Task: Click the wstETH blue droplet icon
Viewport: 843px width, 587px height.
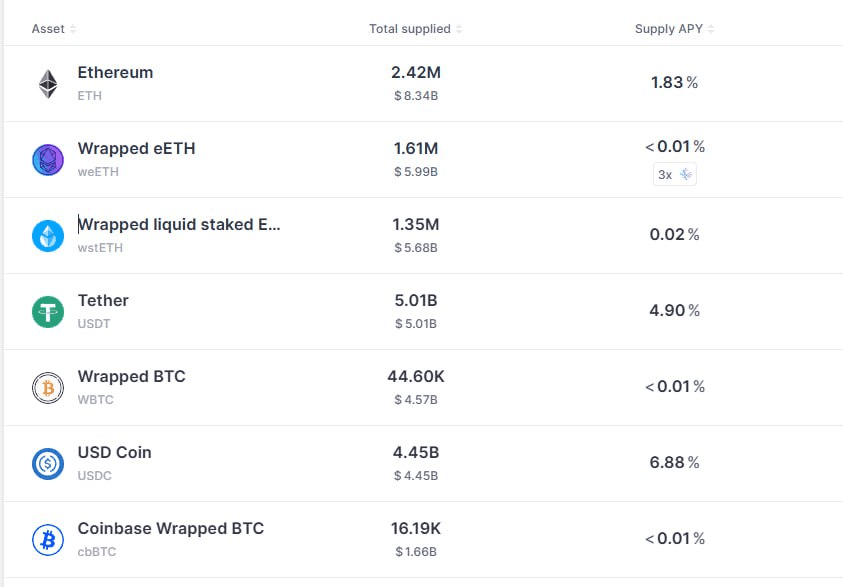Action: point(48,236)
